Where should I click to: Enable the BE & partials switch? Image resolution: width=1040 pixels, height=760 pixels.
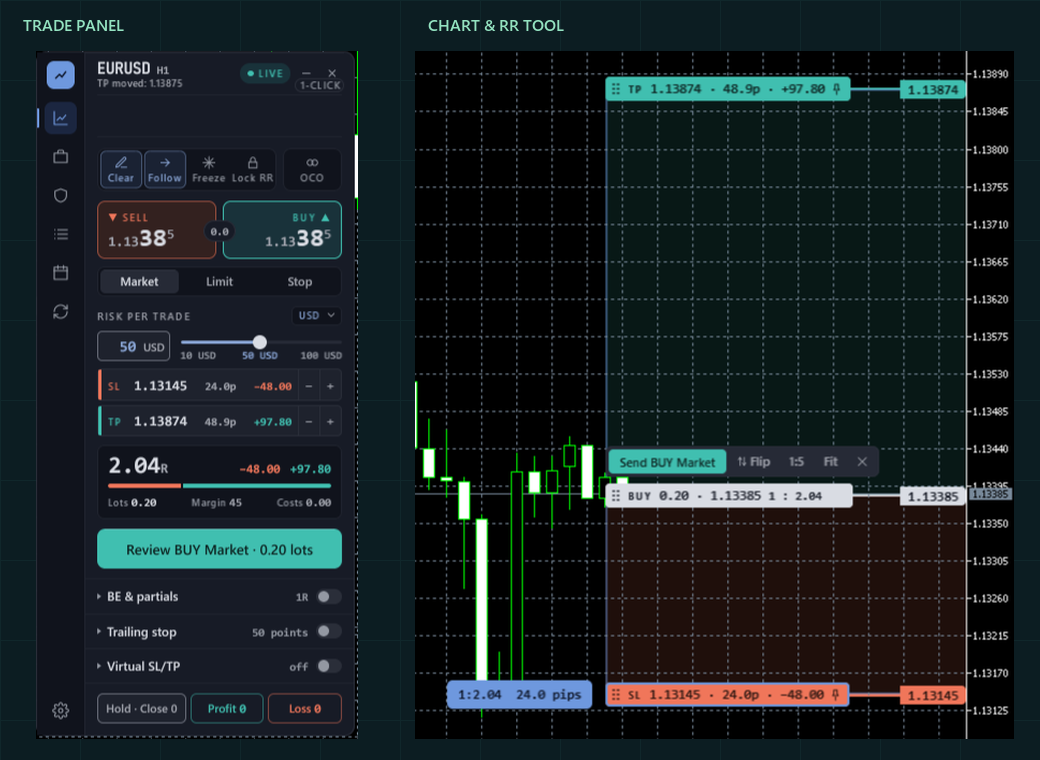tap(329, 597)
